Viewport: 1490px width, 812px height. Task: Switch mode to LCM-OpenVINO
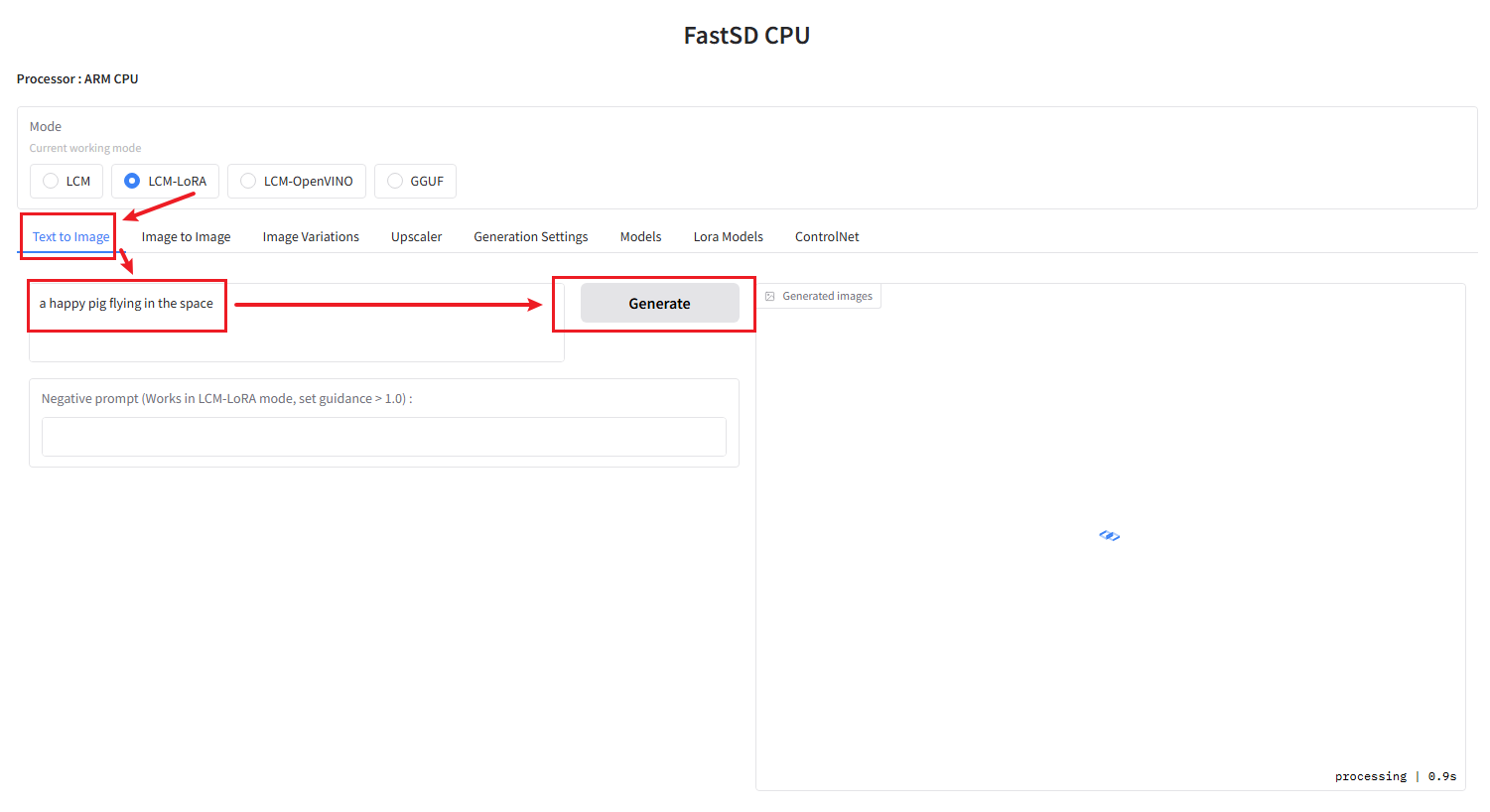pyautogui.click(x=248, y=181)
